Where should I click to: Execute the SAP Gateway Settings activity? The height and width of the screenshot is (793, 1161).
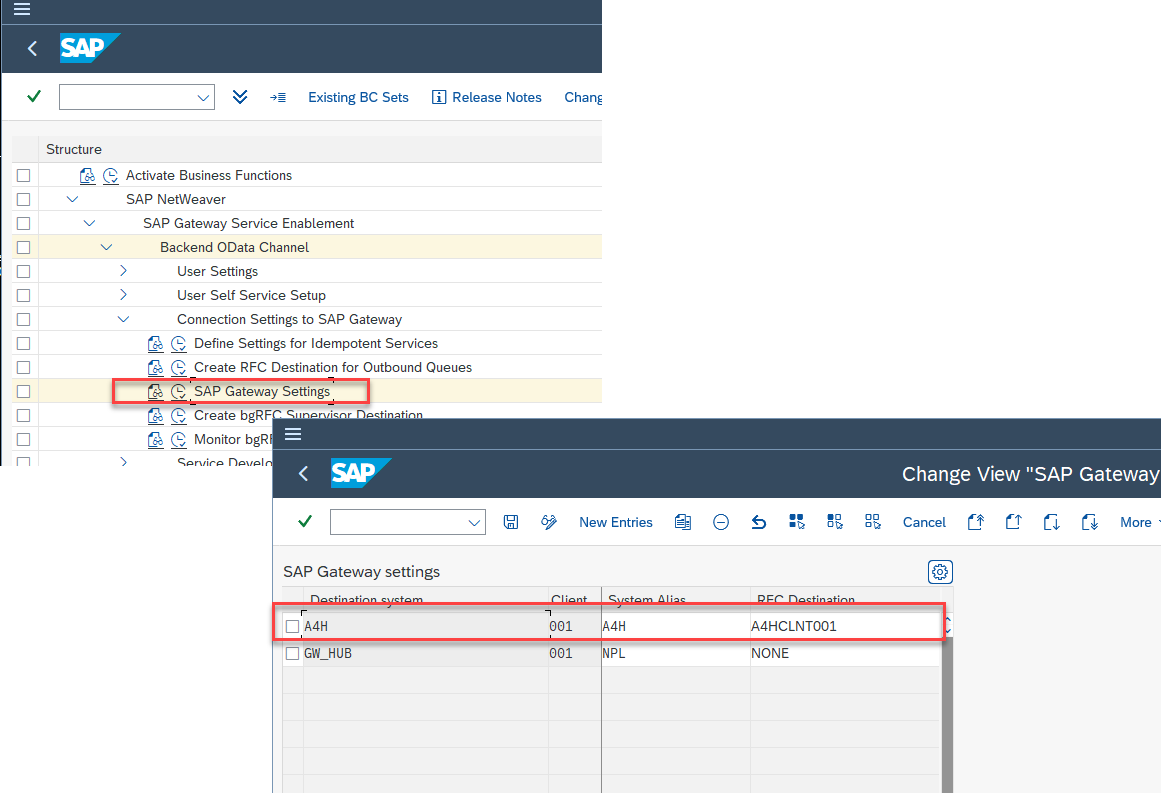tap(178, 391)
